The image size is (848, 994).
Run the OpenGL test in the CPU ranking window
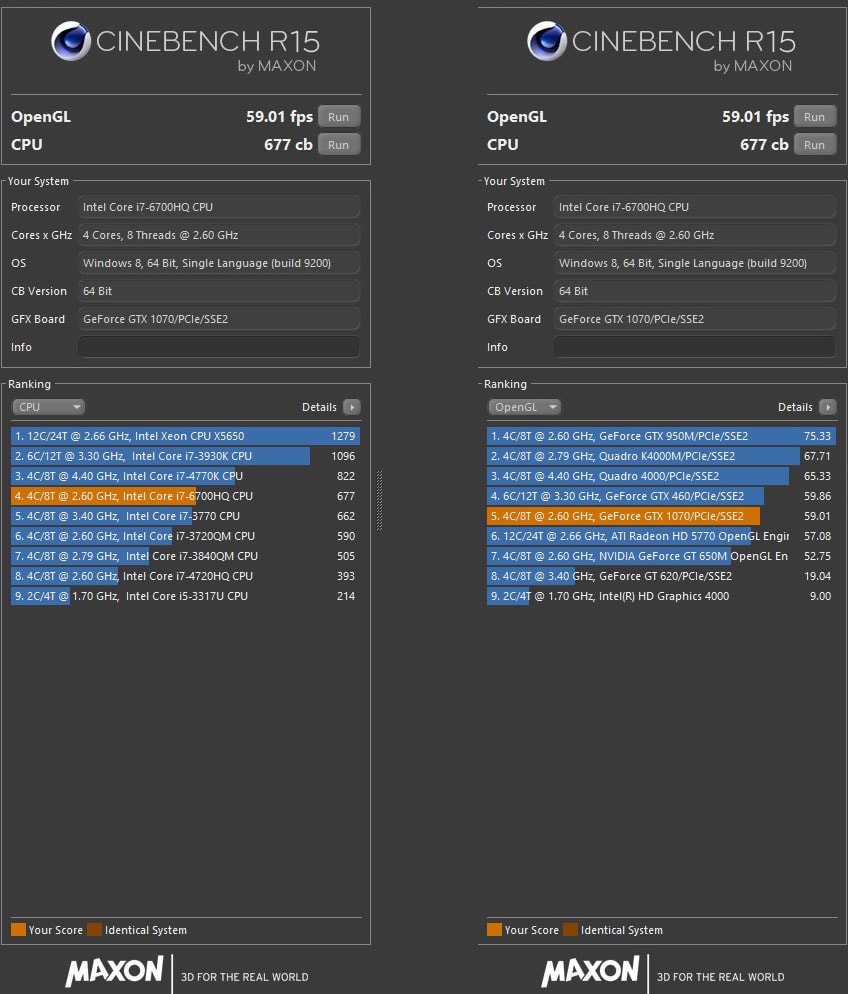[x=339, y=117]
